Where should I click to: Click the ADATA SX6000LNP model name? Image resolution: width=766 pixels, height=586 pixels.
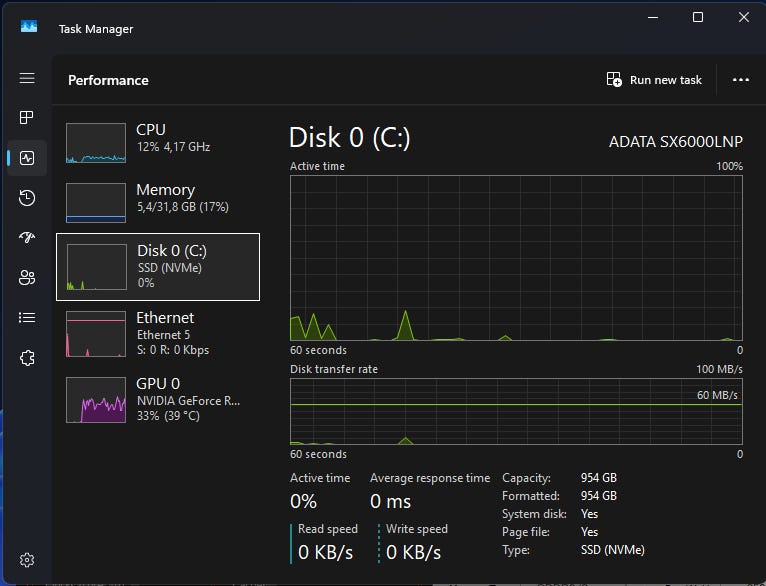[676, 142]
